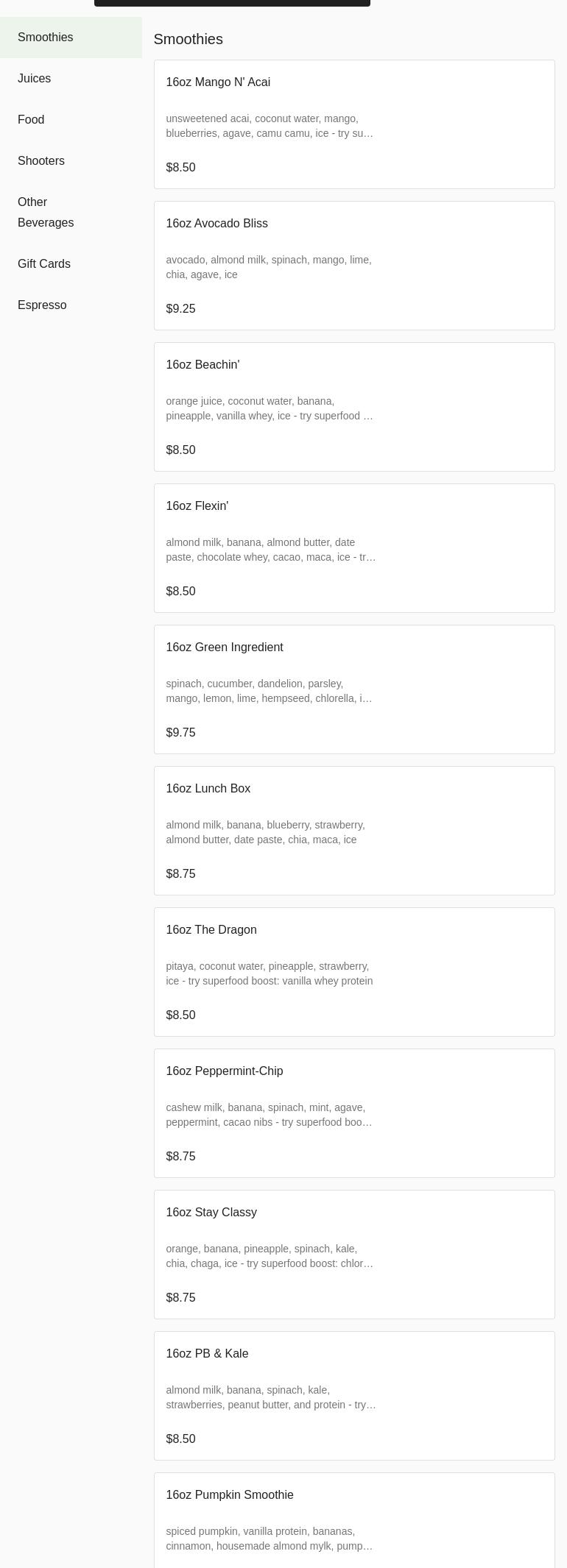Screen dimensions: 567x1568
Task: Select Gift Cards in the sidebar
Action: pyautogui.click(x=44, y=264)
